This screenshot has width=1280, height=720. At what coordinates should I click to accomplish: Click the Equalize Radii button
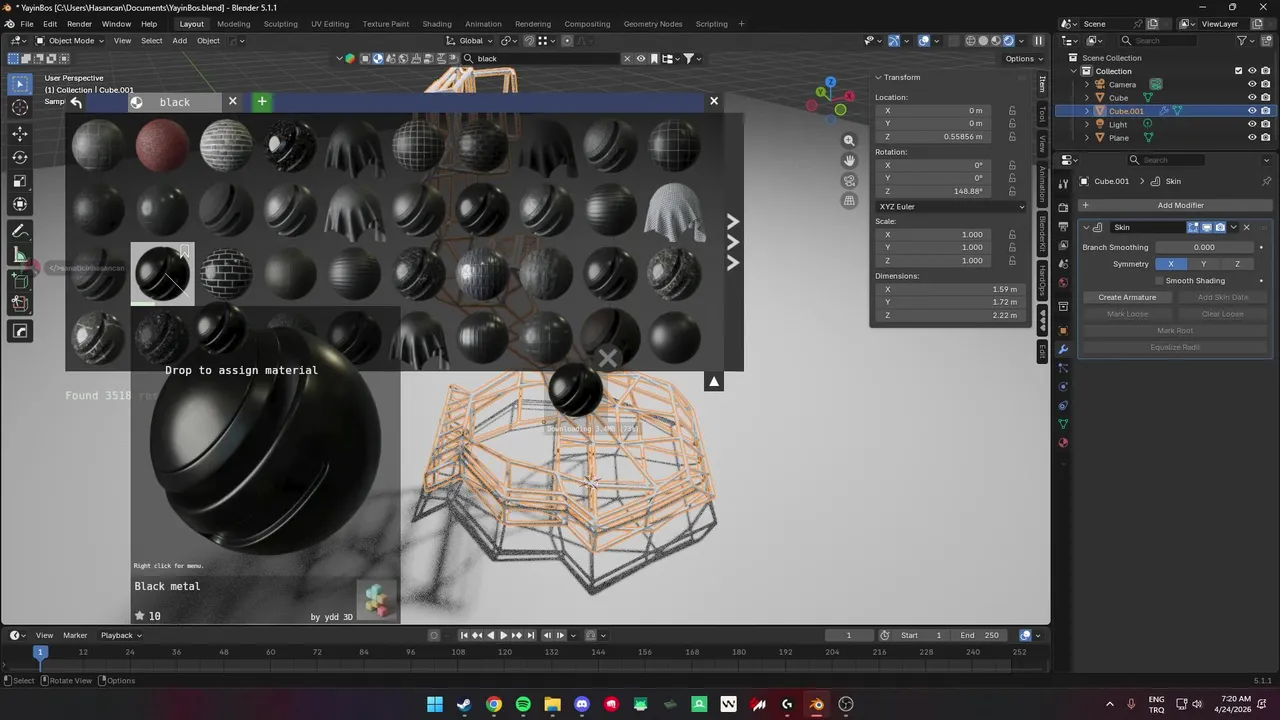[x=1175, y=347]
